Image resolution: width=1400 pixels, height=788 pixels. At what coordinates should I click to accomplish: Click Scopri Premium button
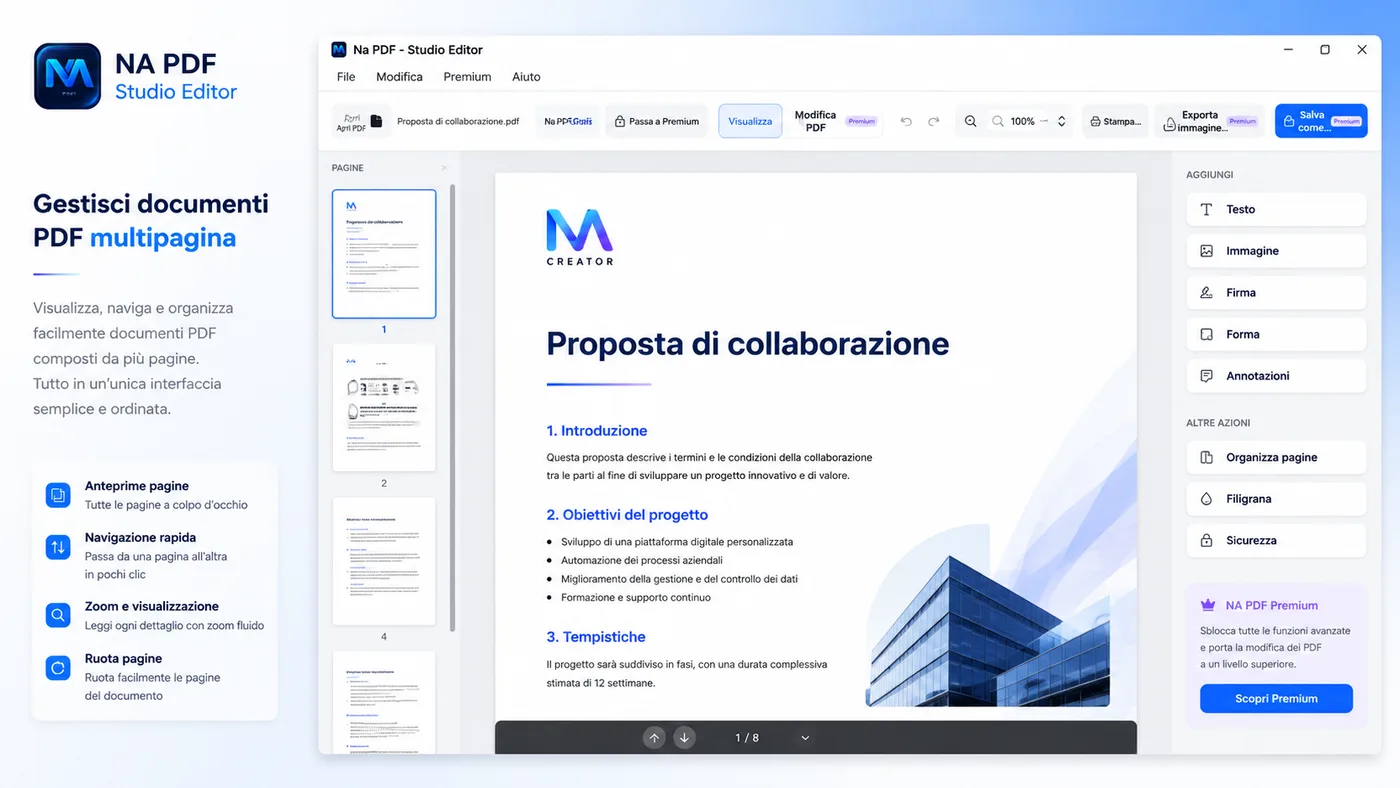[x=1276, y=698]
